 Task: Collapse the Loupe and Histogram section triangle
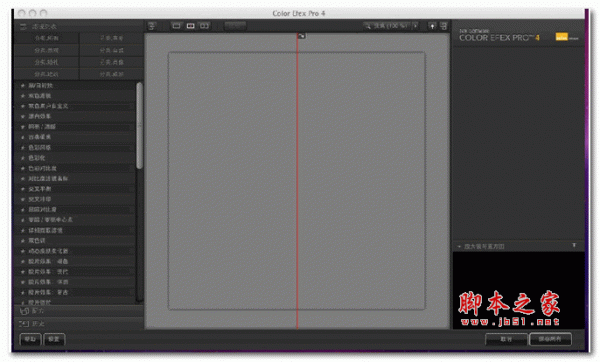point(459,246)
